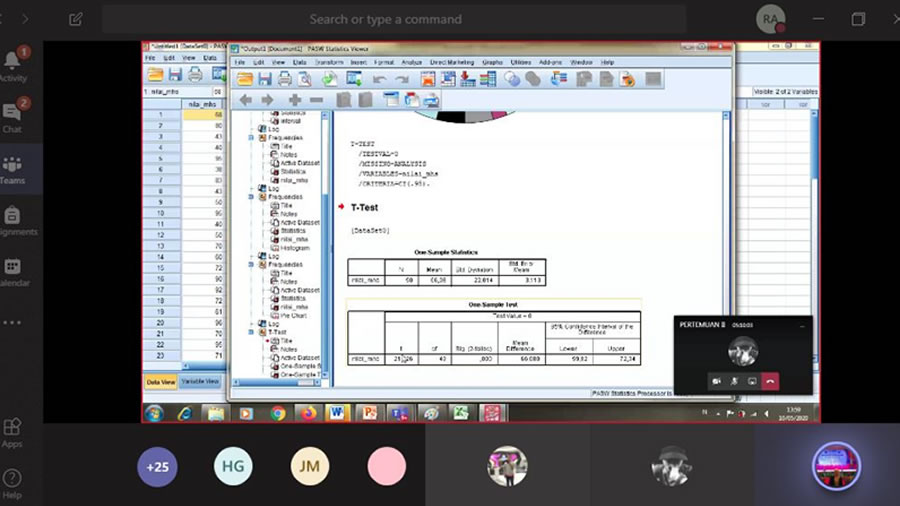Image resolution: width=900 pixels, height=506 pixels.
Task: Switch to the Variable View tab
Action: (200, 382)
